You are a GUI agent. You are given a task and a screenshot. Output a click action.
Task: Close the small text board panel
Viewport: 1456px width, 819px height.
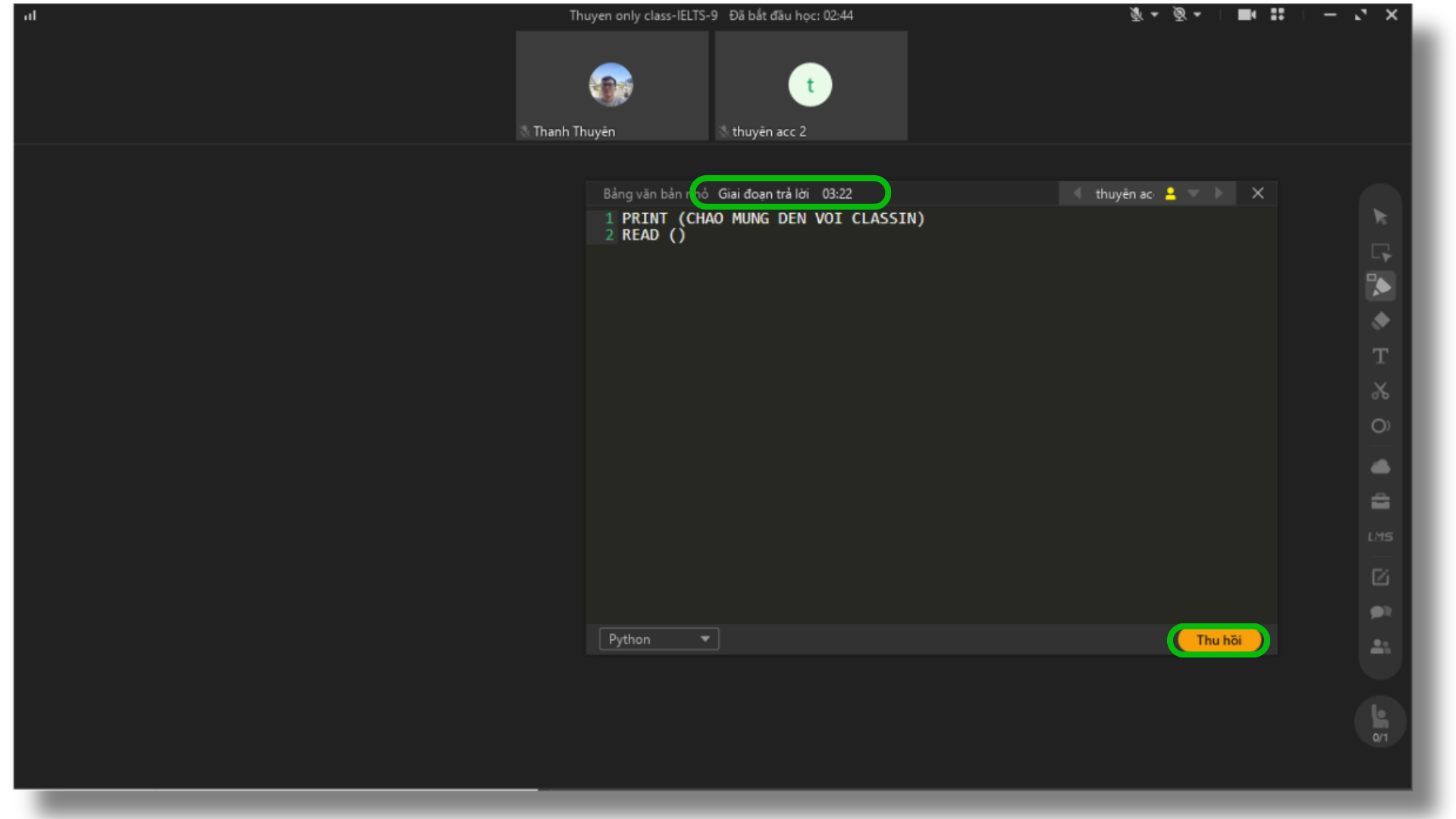click(1257, 193)
